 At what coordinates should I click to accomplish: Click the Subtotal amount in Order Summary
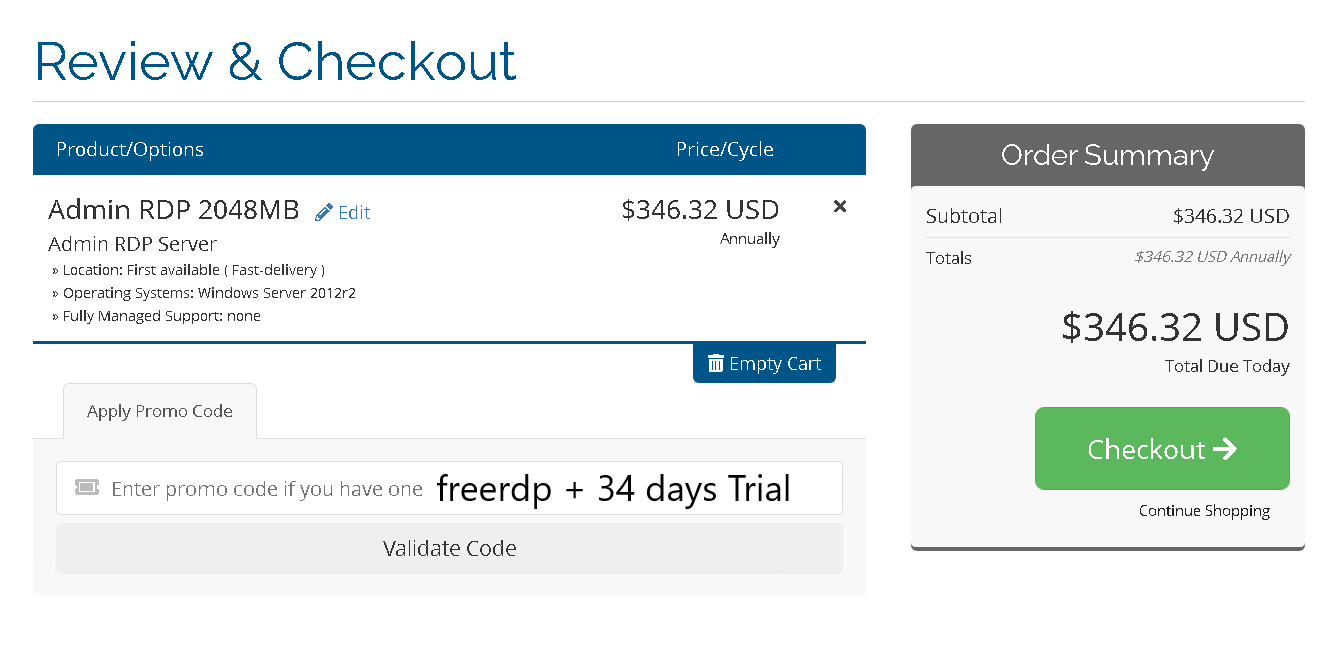click(x=1231, y=216)
